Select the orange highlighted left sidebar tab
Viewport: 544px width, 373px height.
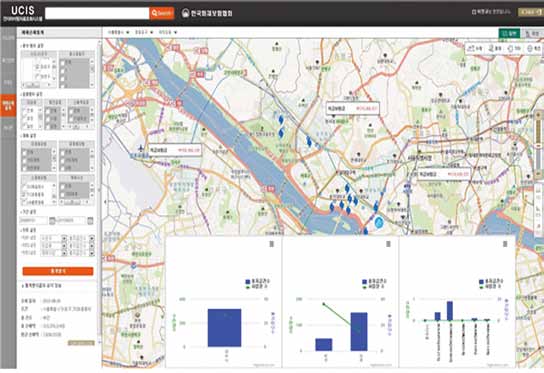8,105
